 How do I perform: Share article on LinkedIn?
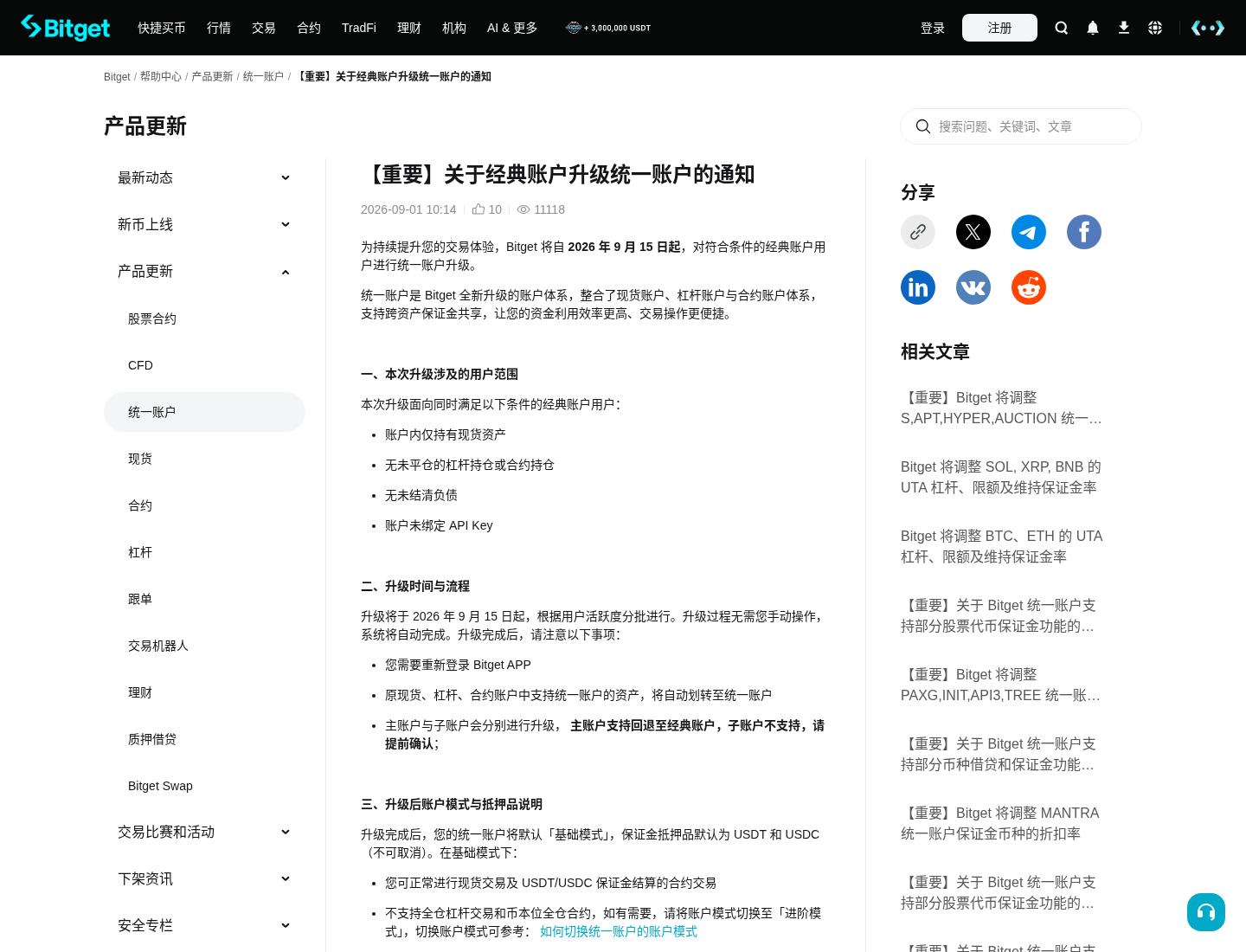[918, 287]
